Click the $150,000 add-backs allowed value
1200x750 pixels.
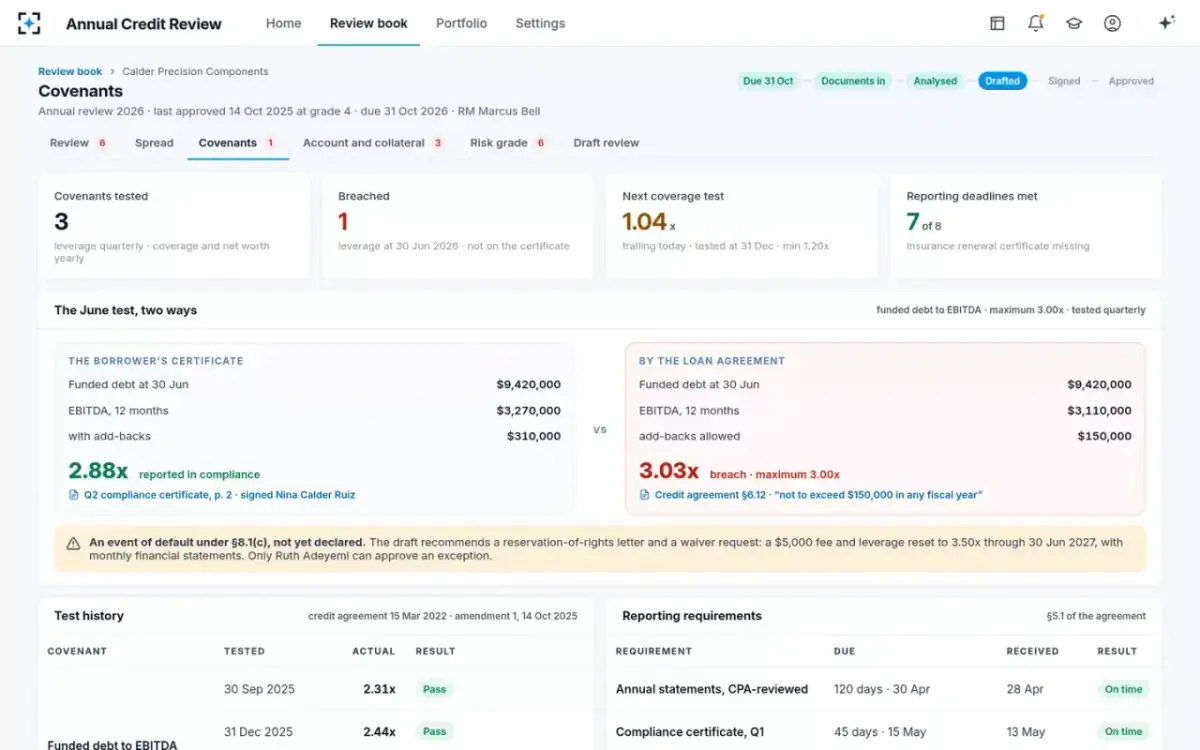pyautogui.click(x=1105, y=436)
